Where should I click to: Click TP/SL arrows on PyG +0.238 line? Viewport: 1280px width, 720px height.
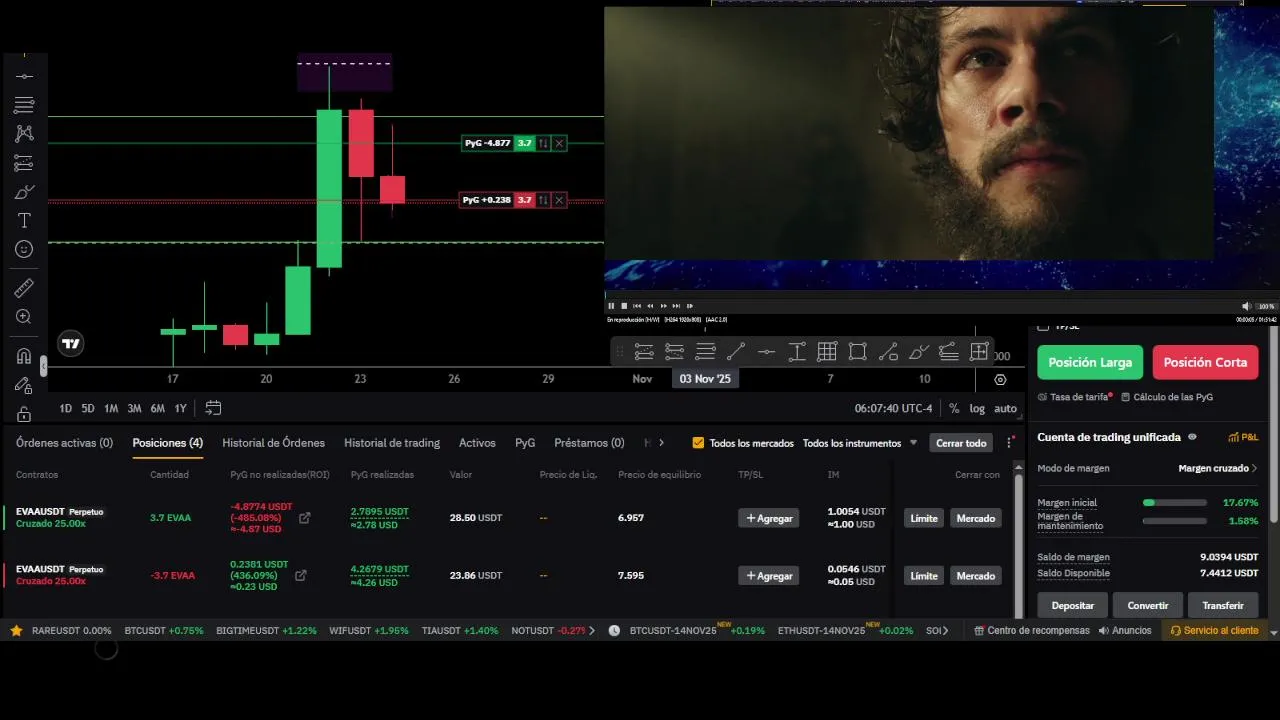tap(543, 200)
